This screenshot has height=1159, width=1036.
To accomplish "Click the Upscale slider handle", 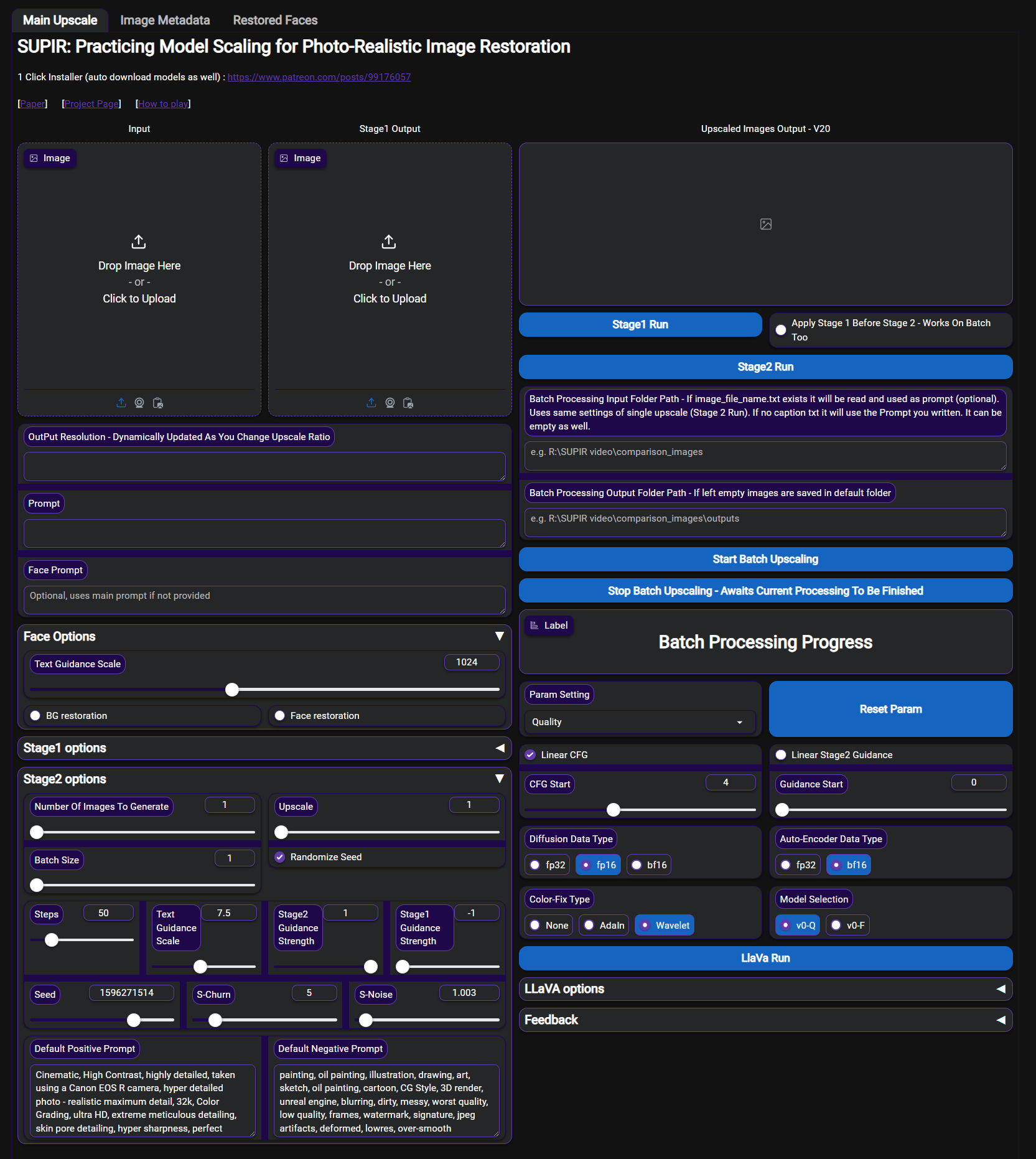I will [281, 832].
